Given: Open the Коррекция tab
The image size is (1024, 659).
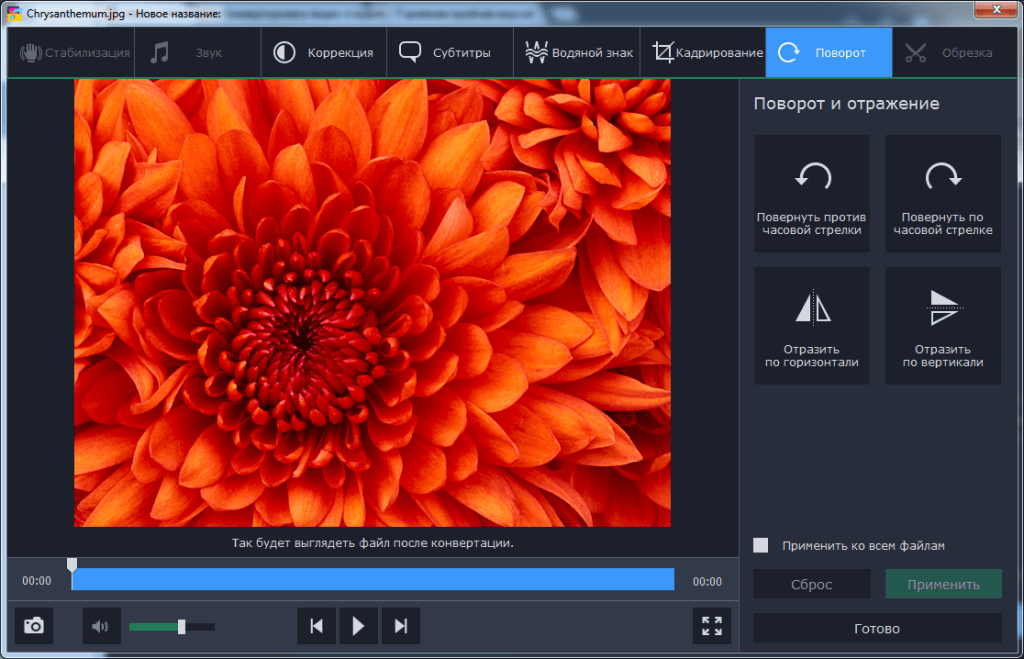Looking at the screenshot, I should tap(324, 53).
